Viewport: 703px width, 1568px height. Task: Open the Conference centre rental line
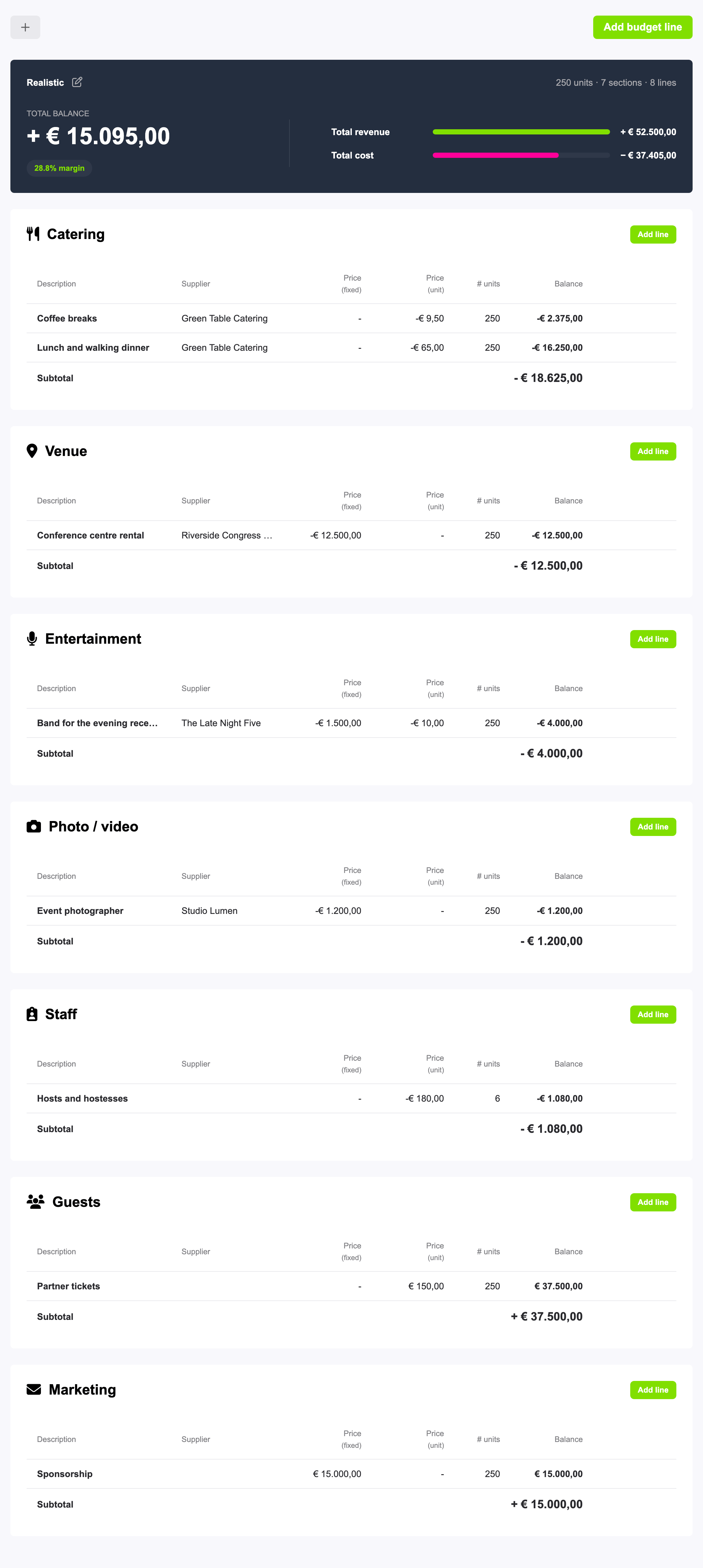(351, 535)
